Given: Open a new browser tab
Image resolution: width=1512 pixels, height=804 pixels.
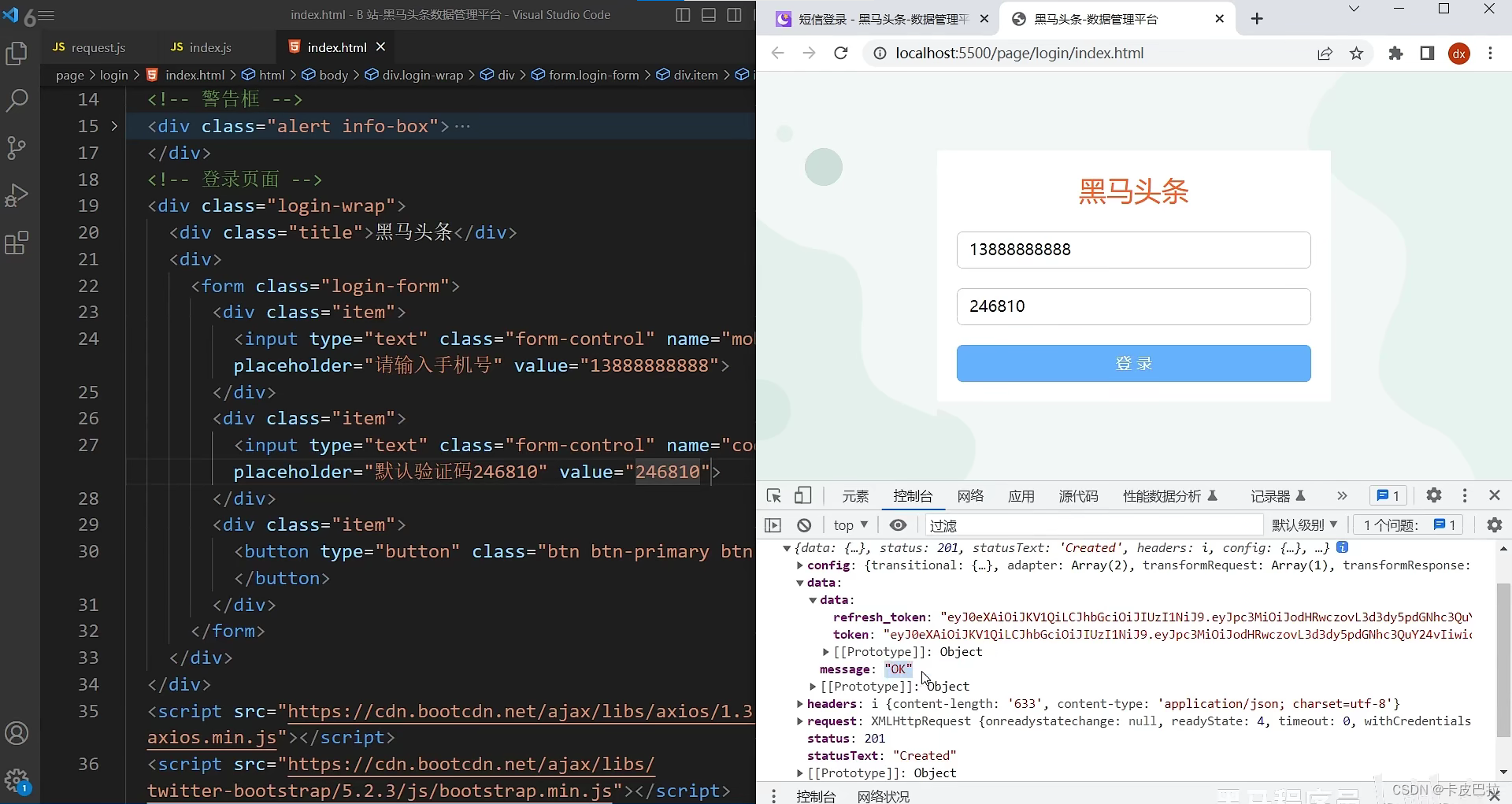Looking at the screenshot, I should 1257,19.
